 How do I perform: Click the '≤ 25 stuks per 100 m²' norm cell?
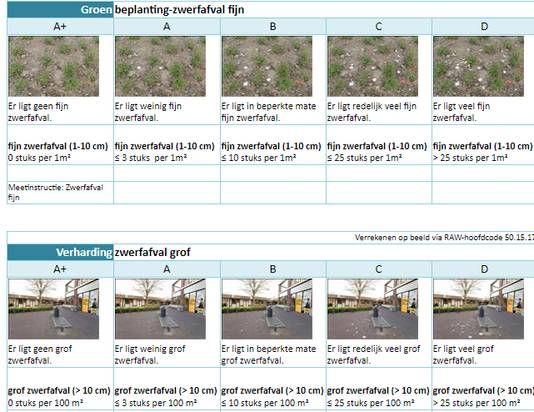tap(379, 389)
